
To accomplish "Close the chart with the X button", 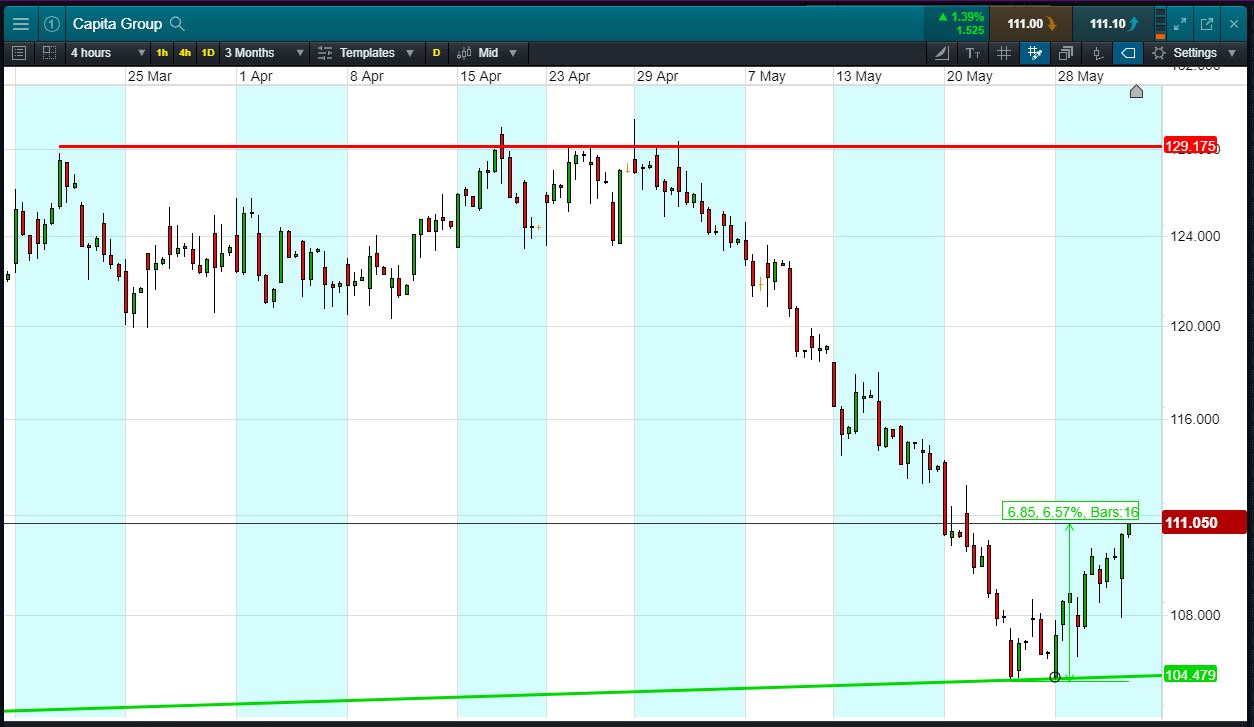I will (1234, 23).
